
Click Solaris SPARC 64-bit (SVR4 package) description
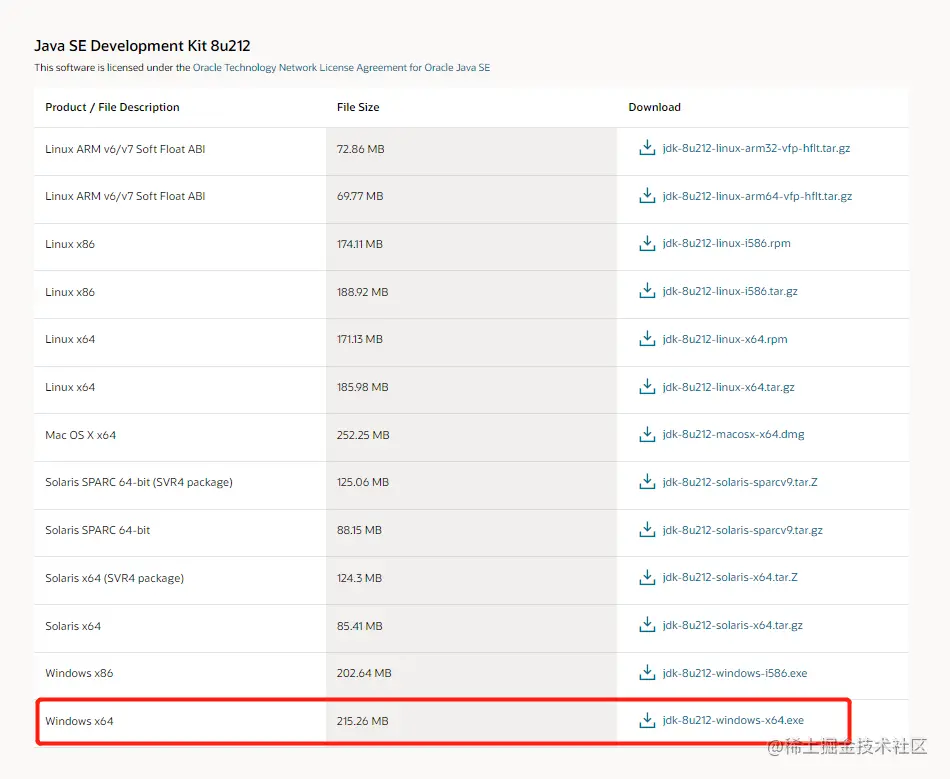139,482
